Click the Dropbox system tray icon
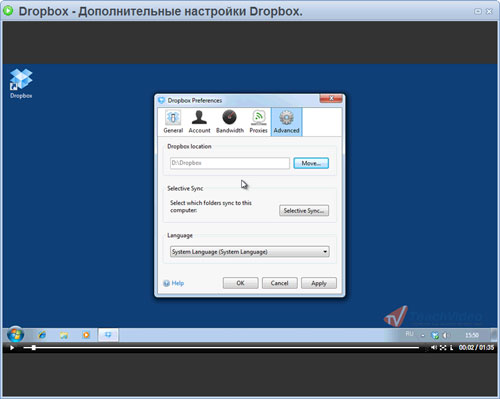 point(435,335)
